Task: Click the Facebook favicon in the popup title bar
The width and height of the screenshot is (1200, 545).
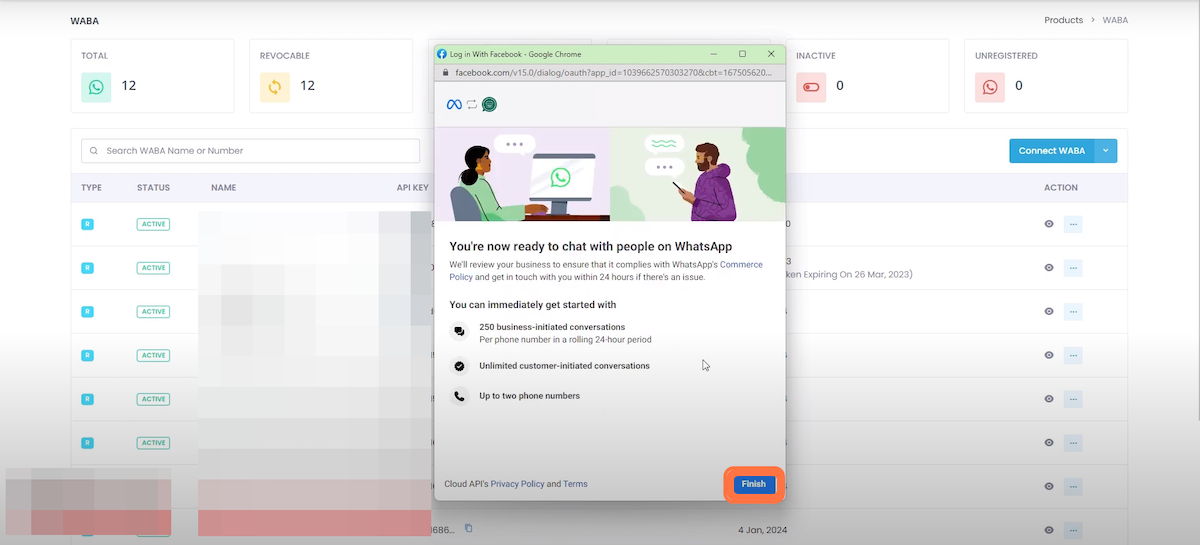Action: 442,54
